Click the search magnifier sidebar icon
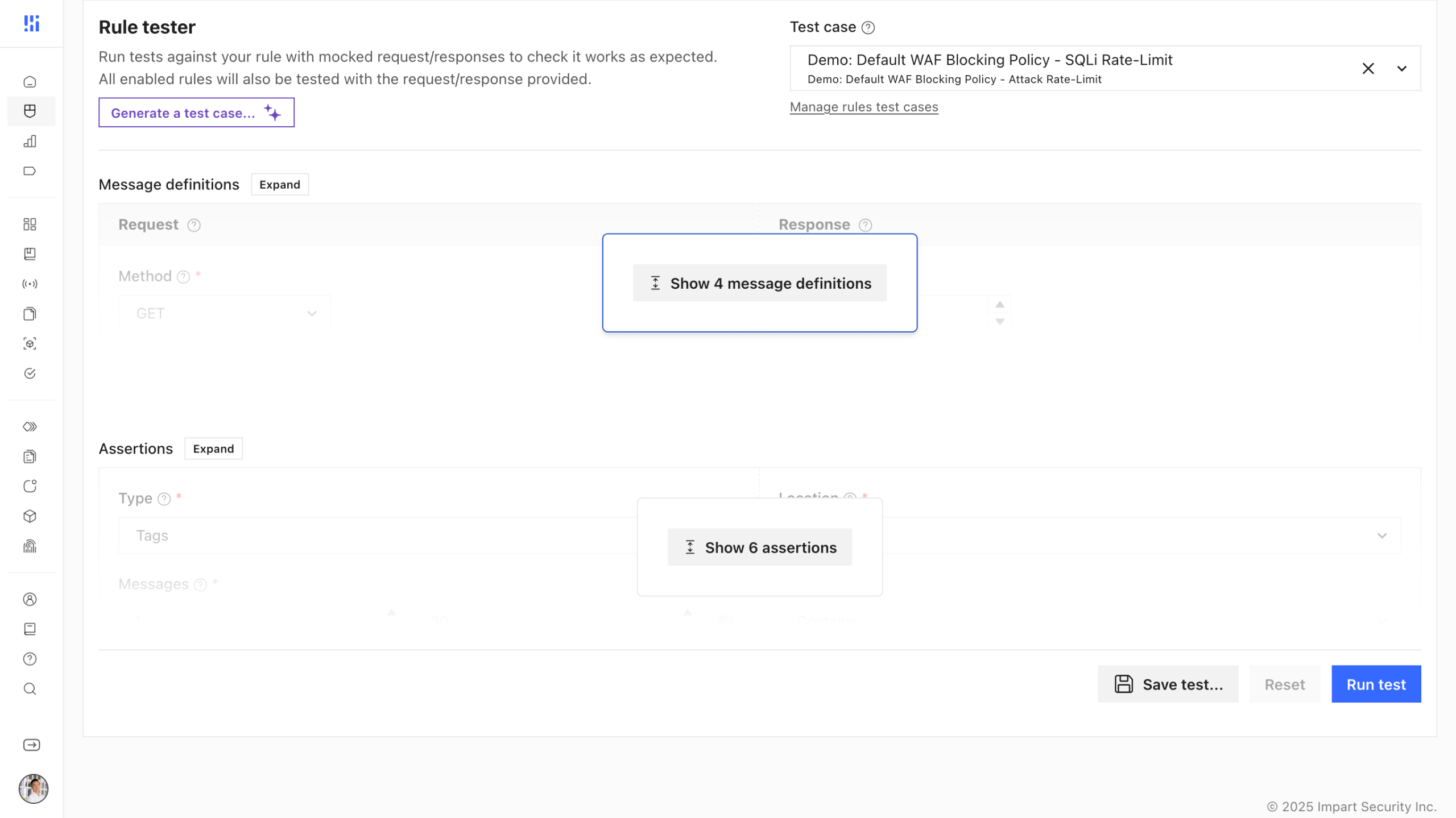Image resolution: width=1456 pixels, height=818 pixels. coord(30,689)
